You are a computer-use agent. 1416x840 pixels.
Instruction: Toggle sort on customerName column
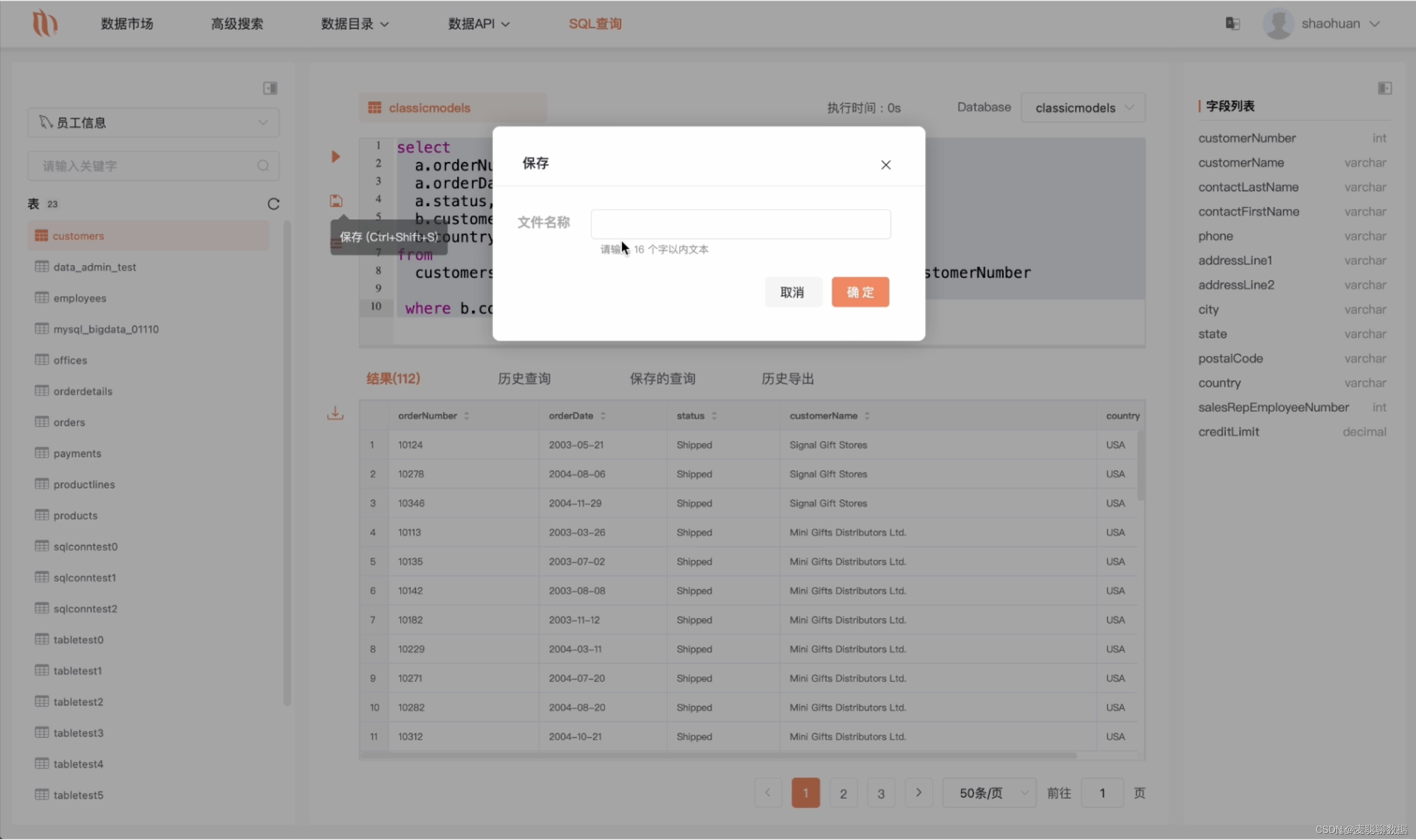[867, 416]
